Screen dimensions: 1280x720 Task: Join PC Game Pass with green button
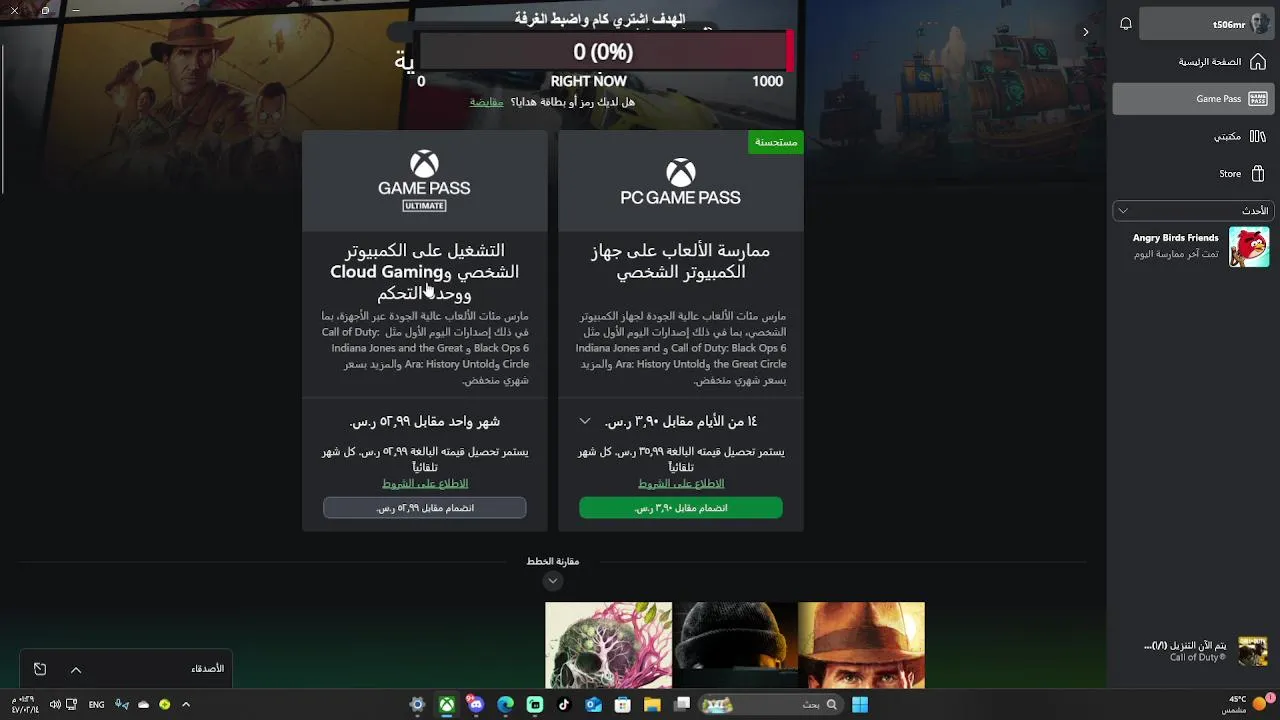coord(681,508)
